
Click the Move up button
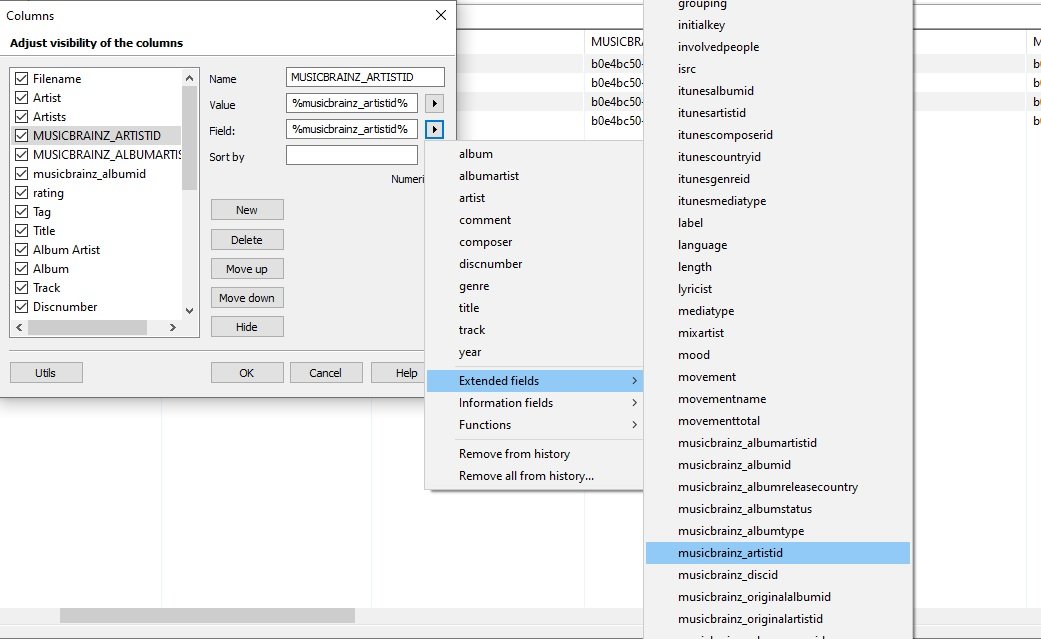[x=247, y=269]
